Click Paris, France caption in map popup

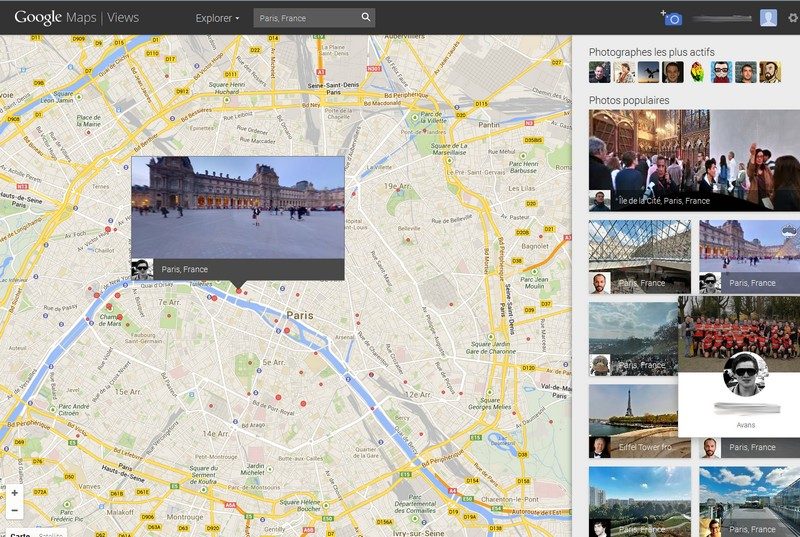[184, 269]
